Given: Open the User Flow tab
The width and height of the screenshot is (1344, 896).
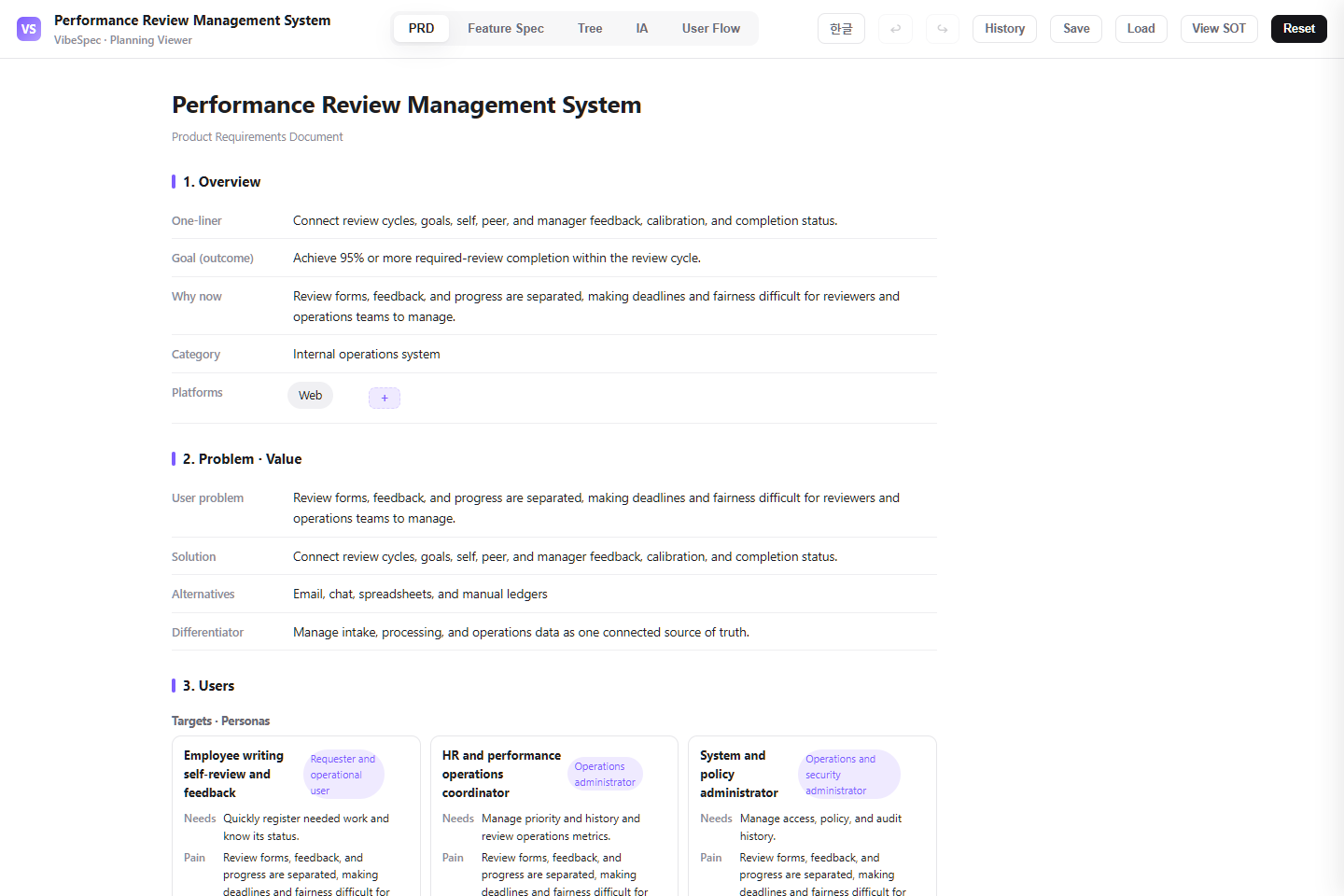Looking at the screenshot, I should (711, 29).
